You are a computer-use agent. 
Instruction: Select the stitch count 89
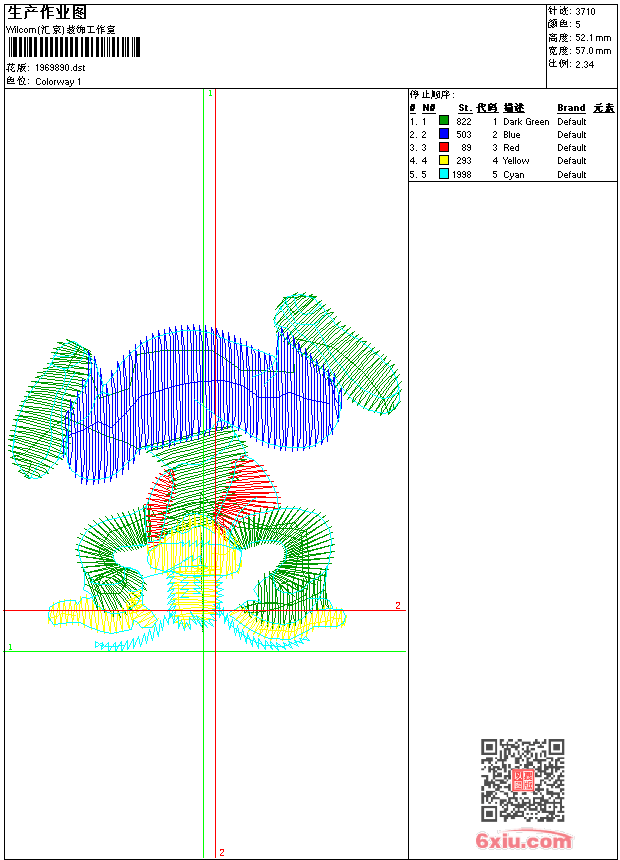click(466, 148)
